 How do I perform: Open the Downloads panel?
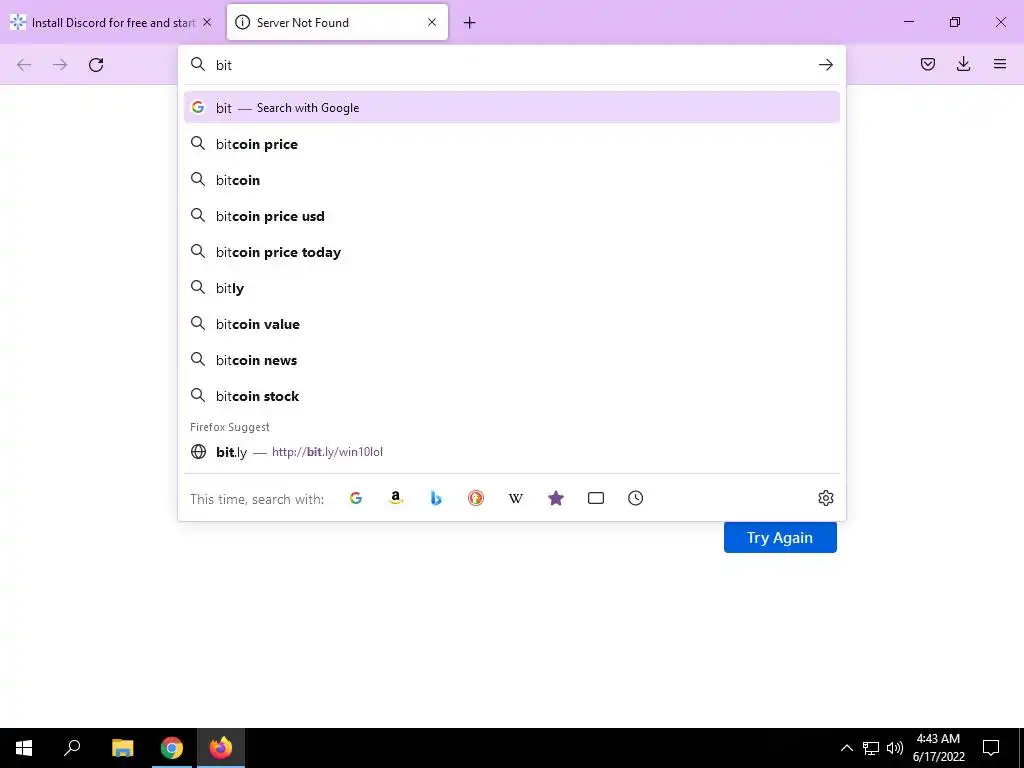963,64
